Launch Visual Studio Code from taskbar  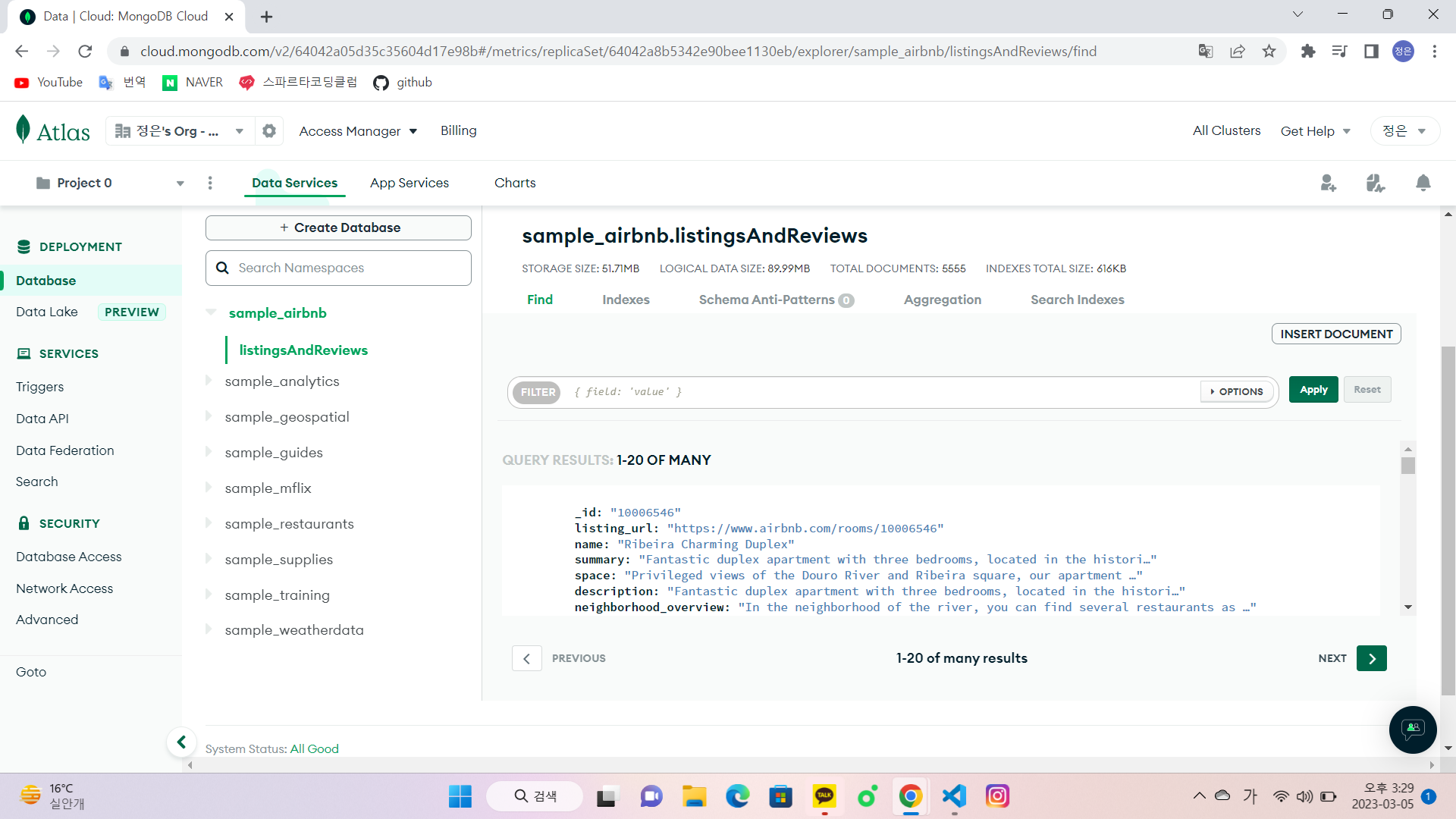954,796
